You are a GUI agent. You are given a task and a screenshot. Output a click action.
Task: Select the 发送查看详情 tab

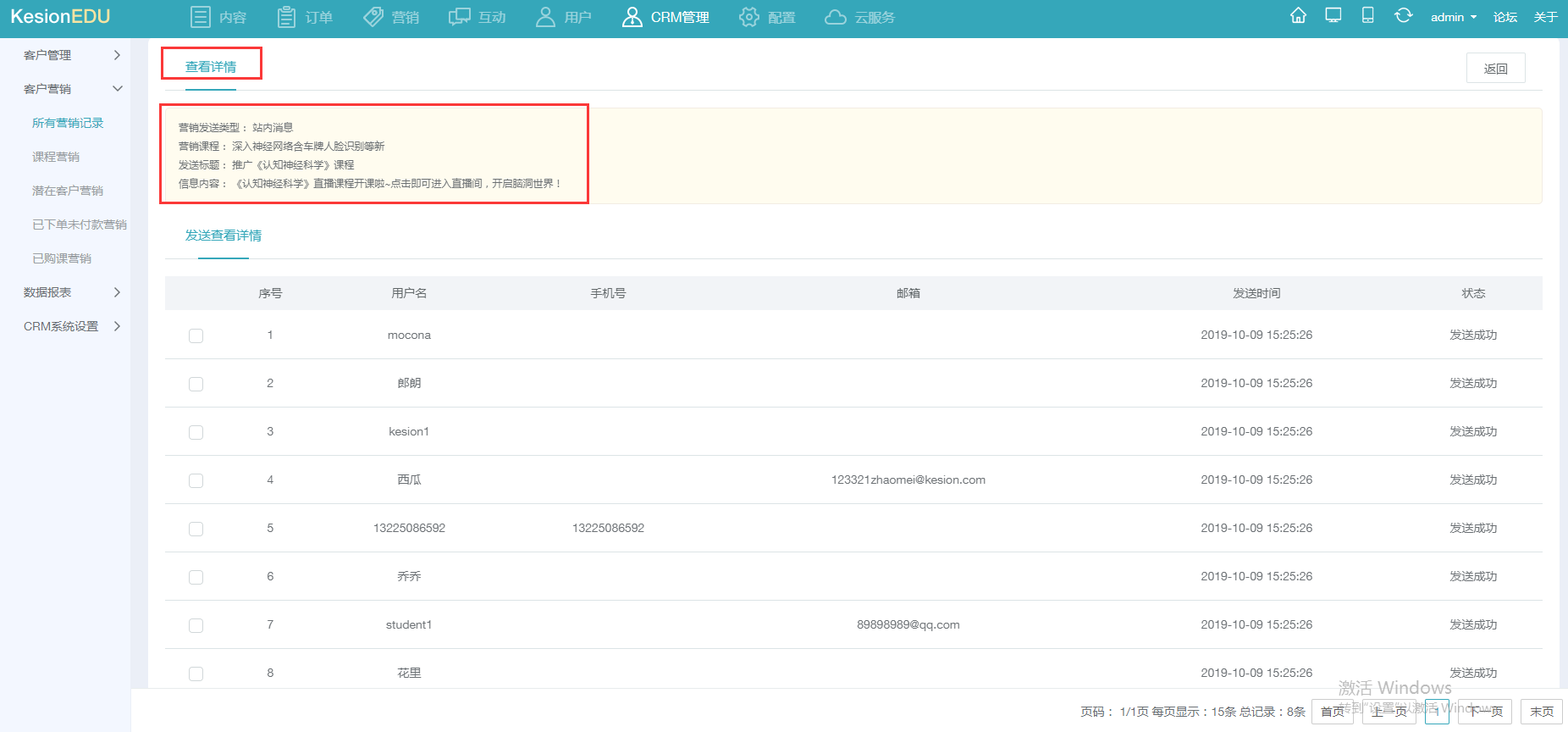(224, 236)
